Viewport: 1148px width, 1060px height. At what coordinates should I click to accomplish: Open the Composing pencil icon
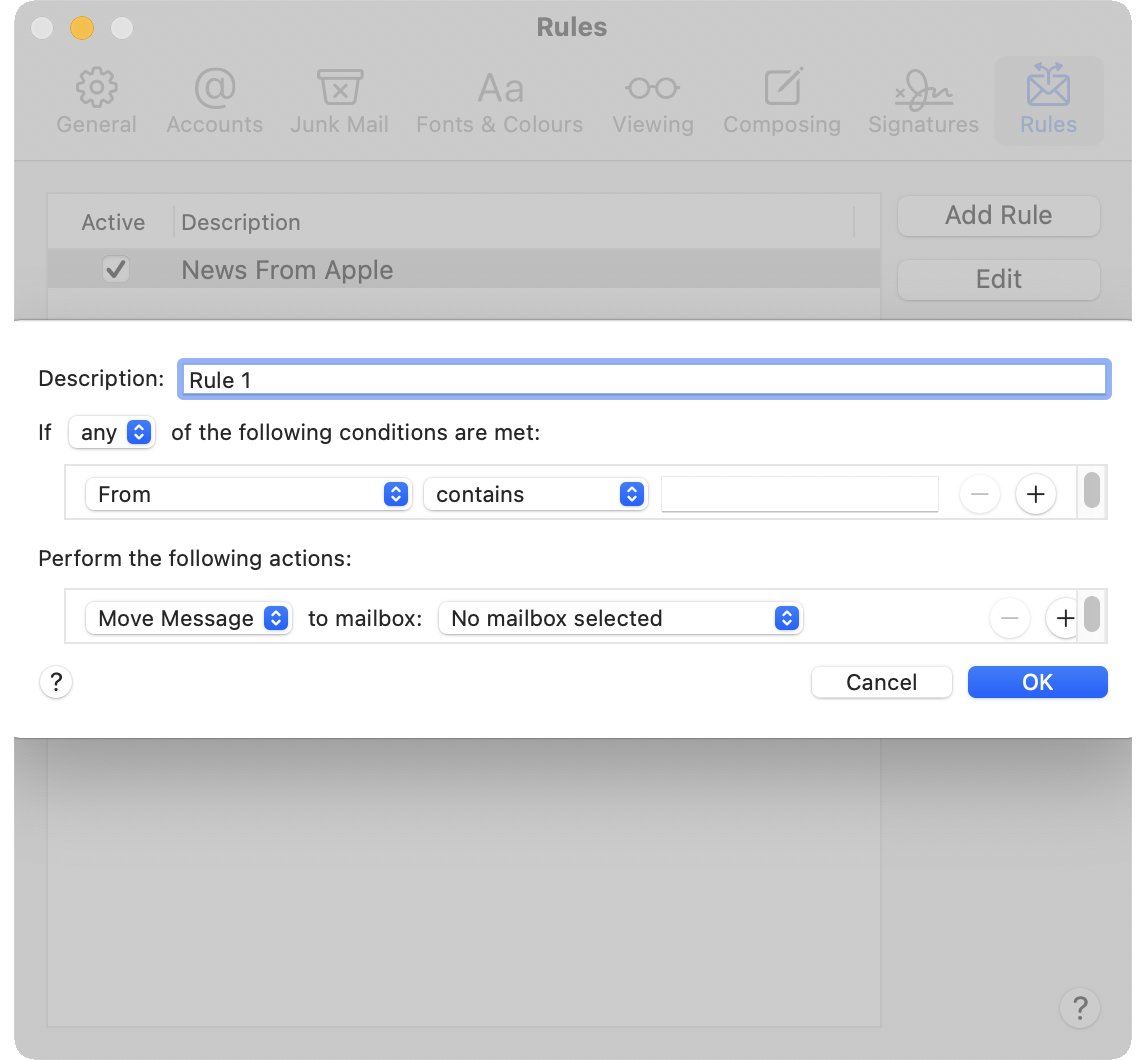coord(781,89)
